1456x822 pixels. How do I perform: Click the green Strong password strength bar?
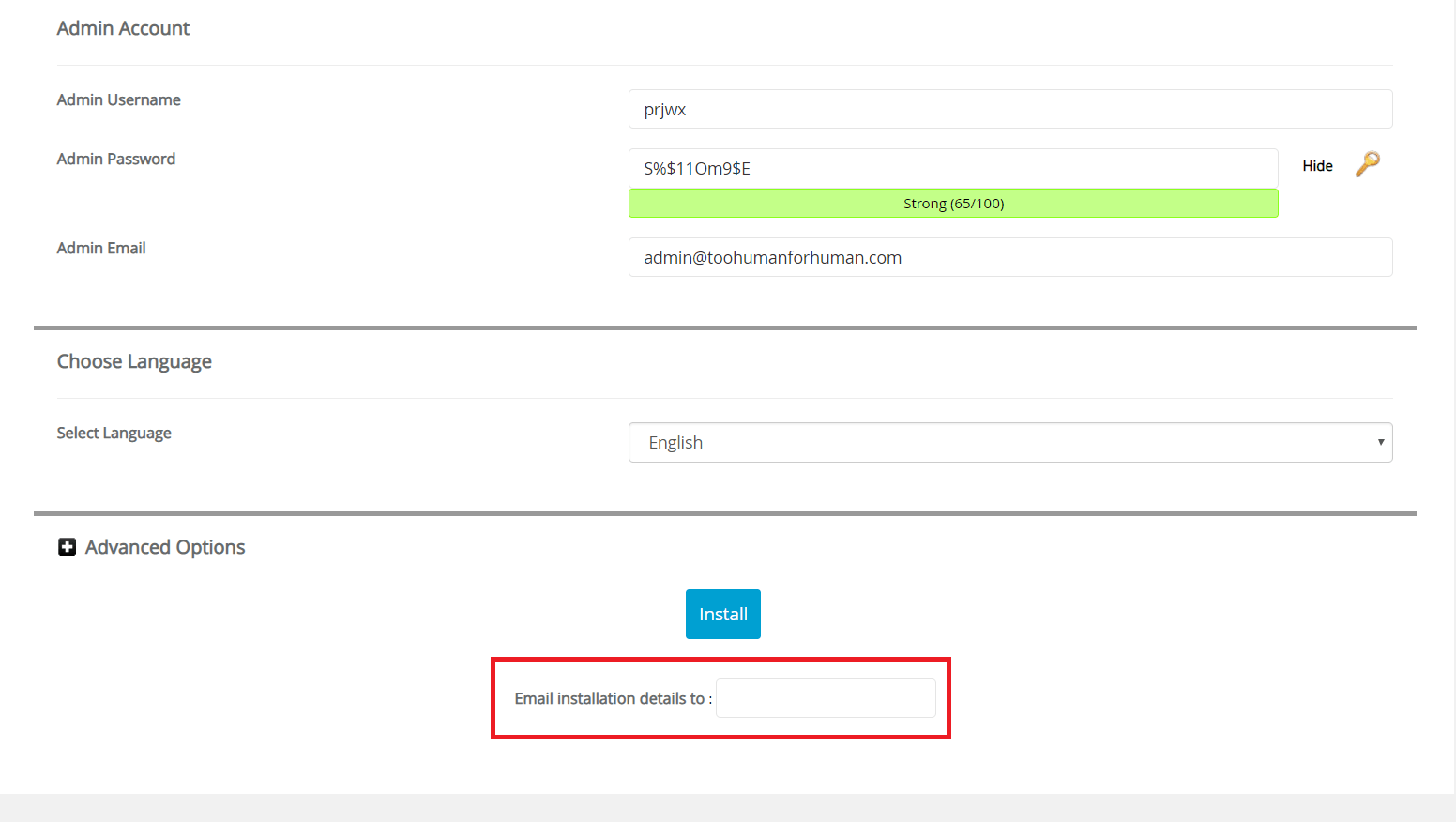pos(952,204)
